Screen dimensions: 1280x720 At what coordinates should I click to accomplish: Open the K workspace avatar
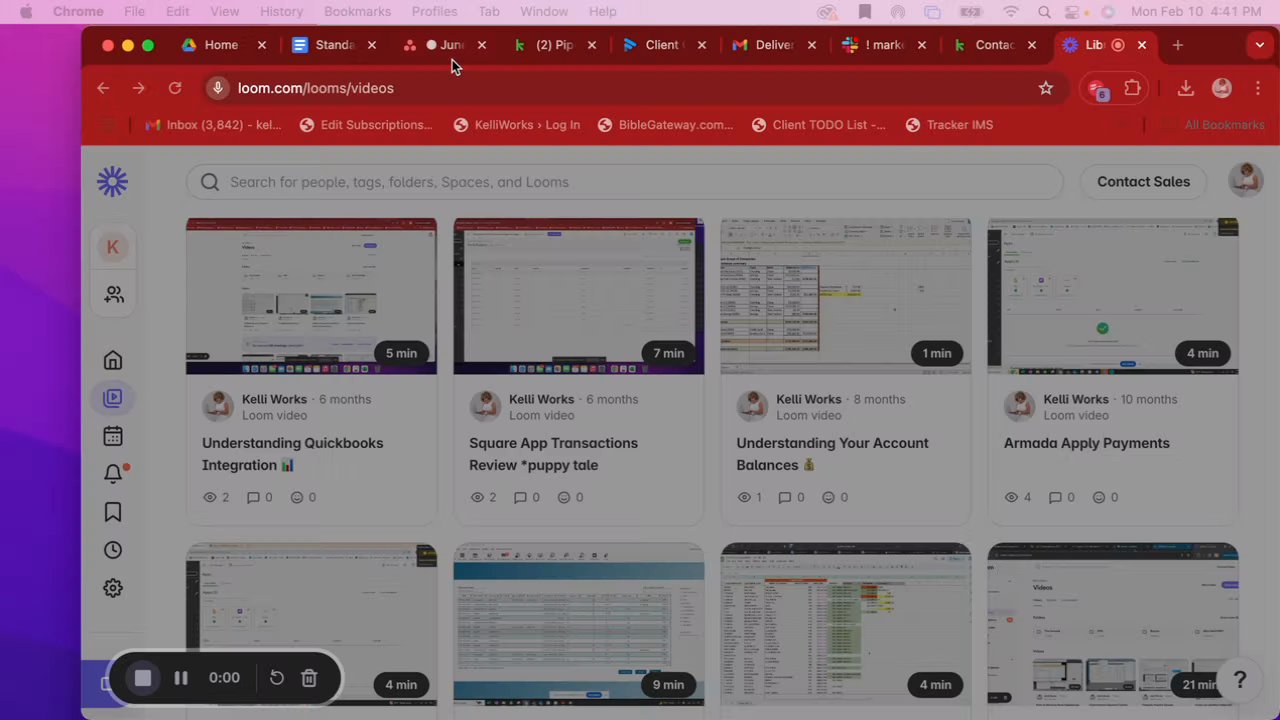pos(113,247)
